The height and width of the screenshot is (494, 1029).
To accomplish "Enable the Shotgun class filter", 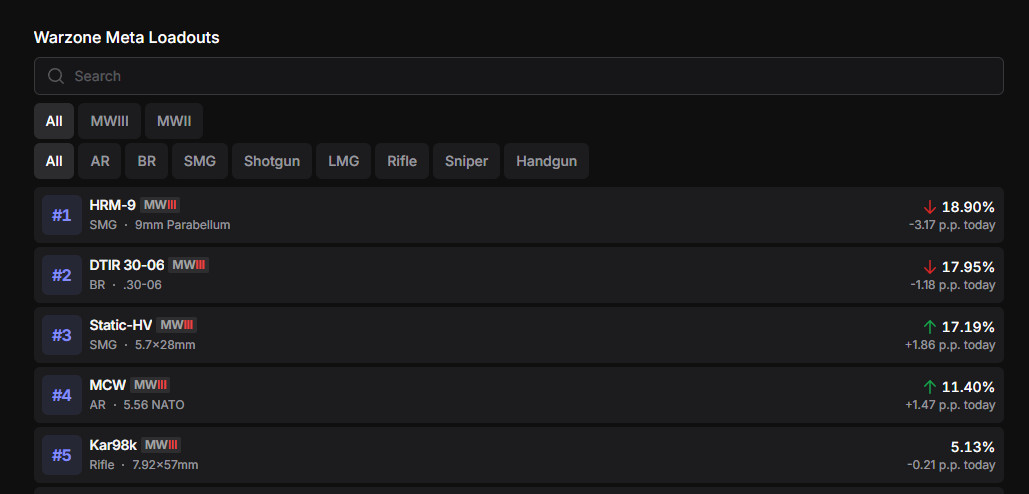I will (272, 161).
